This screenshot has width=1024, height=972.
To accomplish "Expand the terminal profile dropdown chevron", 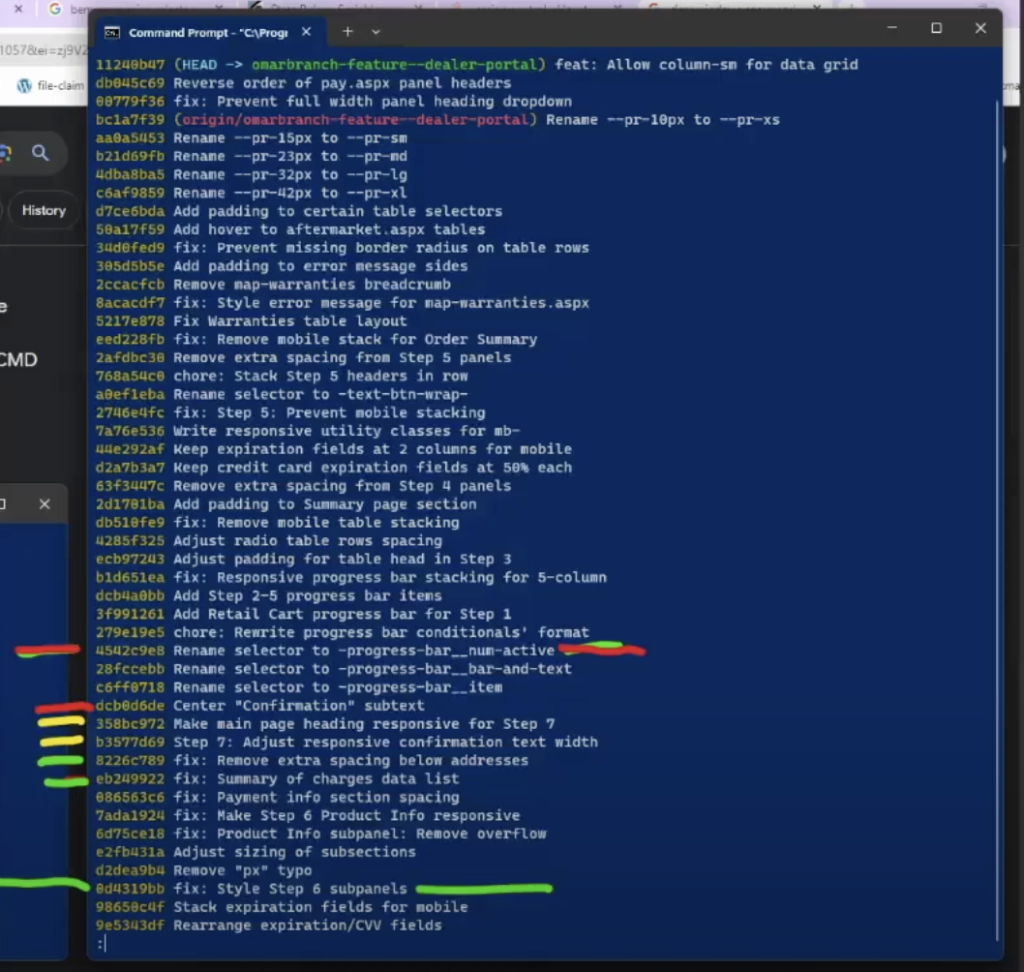I will [x=376, y=32].
